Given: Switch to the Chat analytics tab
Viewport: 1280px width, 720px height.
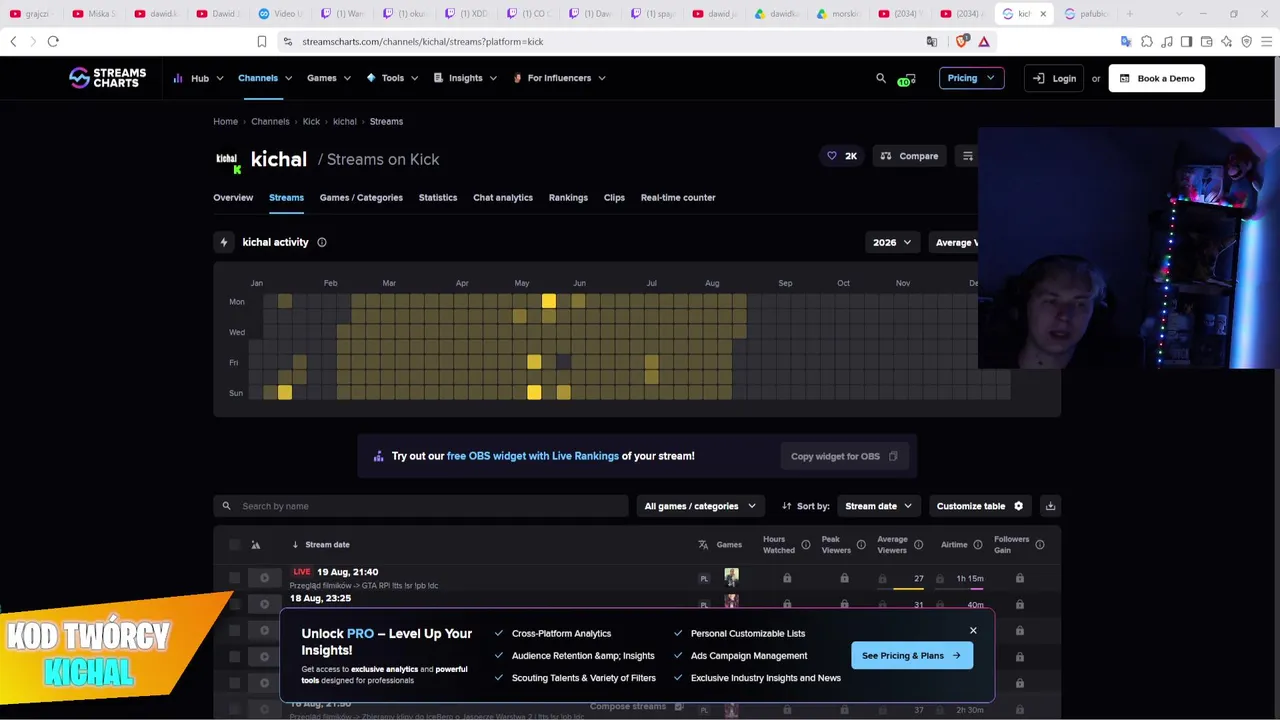Looking at the screenshot, I should point(503,198).
